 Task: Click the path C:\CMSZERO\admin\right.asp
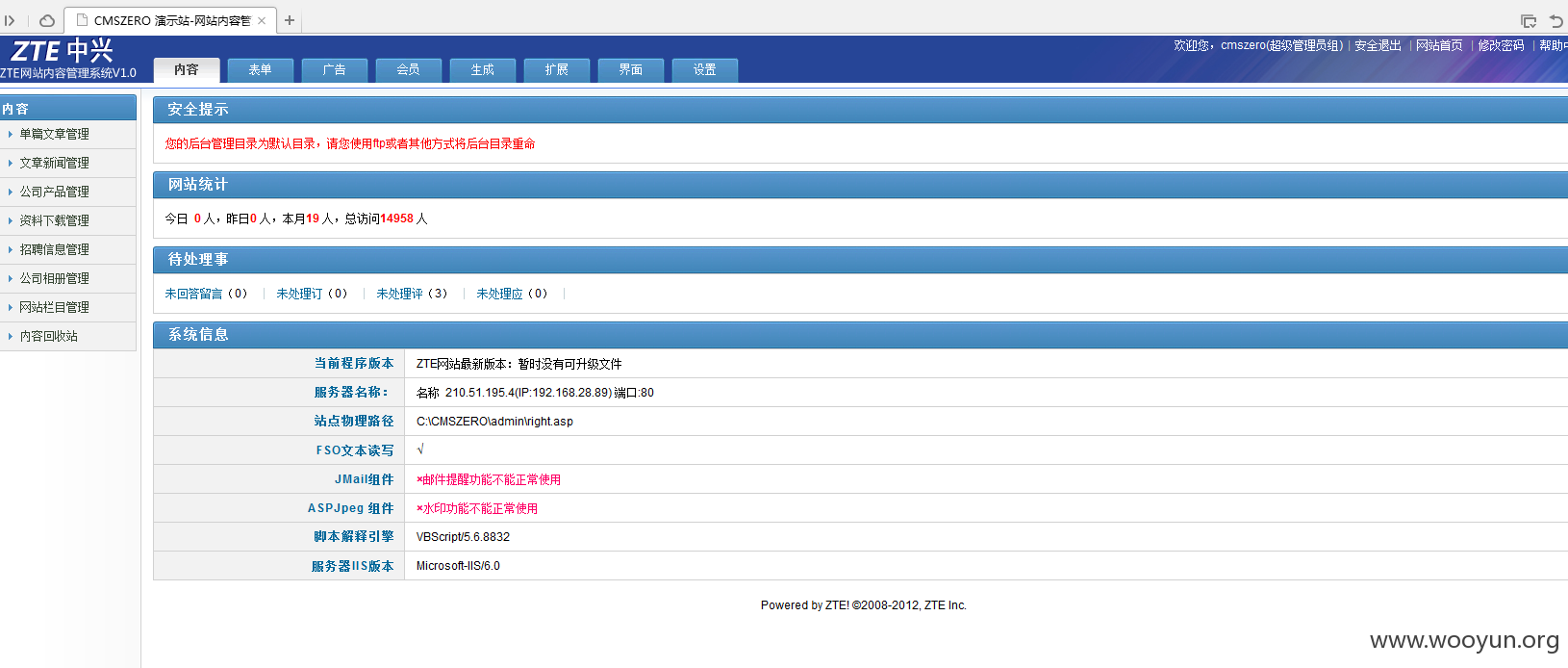[494, 422]
